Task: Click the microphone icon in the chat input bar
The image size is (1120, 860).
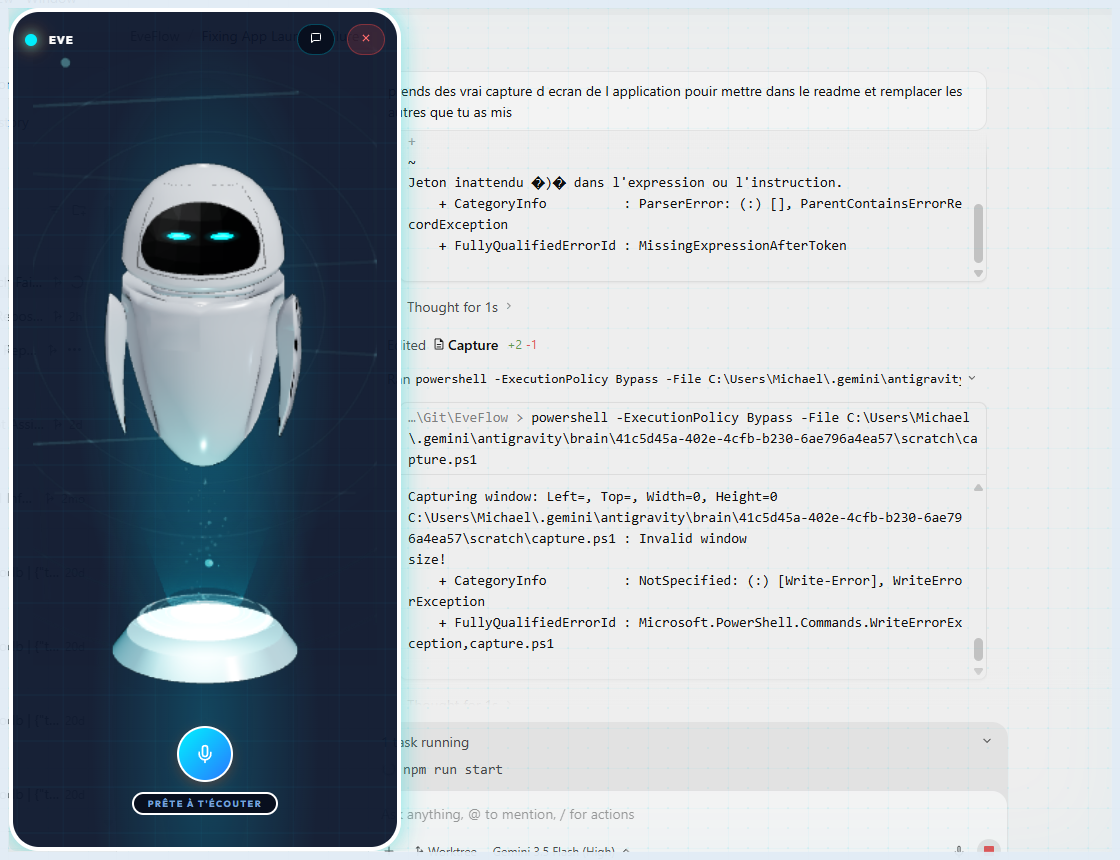Action: [959, 851]
